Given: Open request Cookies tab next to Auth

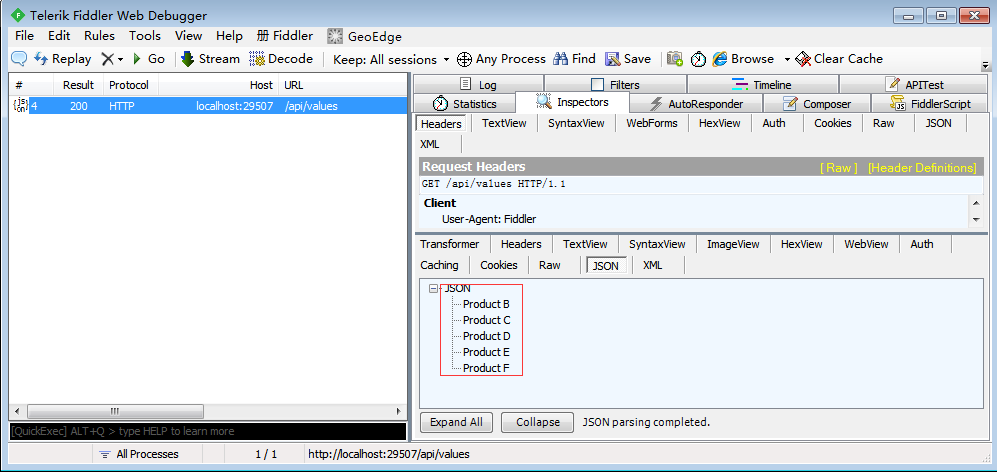Looking at the screenshot, I should (x=832, y=123).
